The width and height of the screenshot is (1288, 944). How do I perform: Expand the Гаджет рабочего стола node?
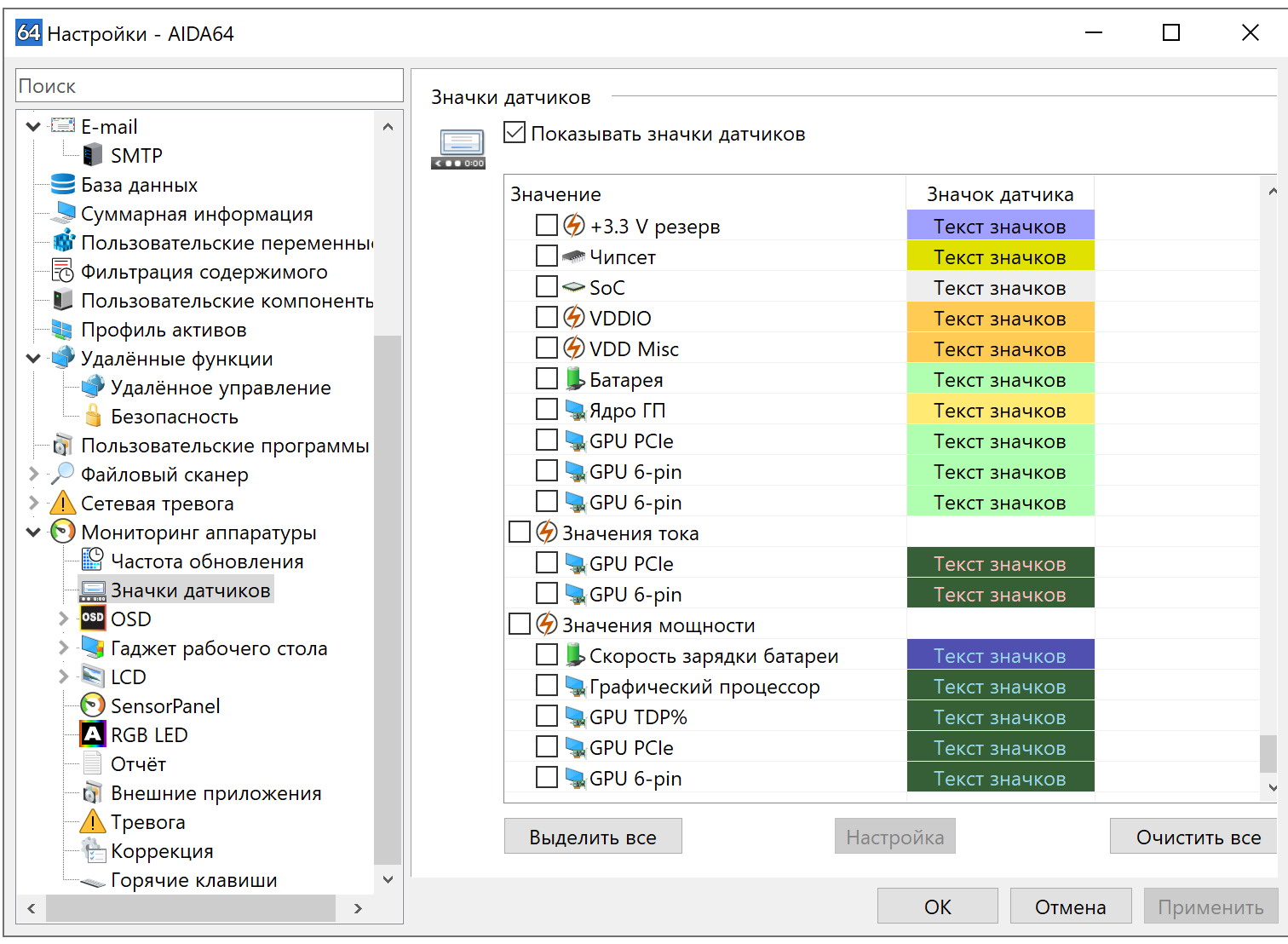pyautogui.click(x=63, y=648)
